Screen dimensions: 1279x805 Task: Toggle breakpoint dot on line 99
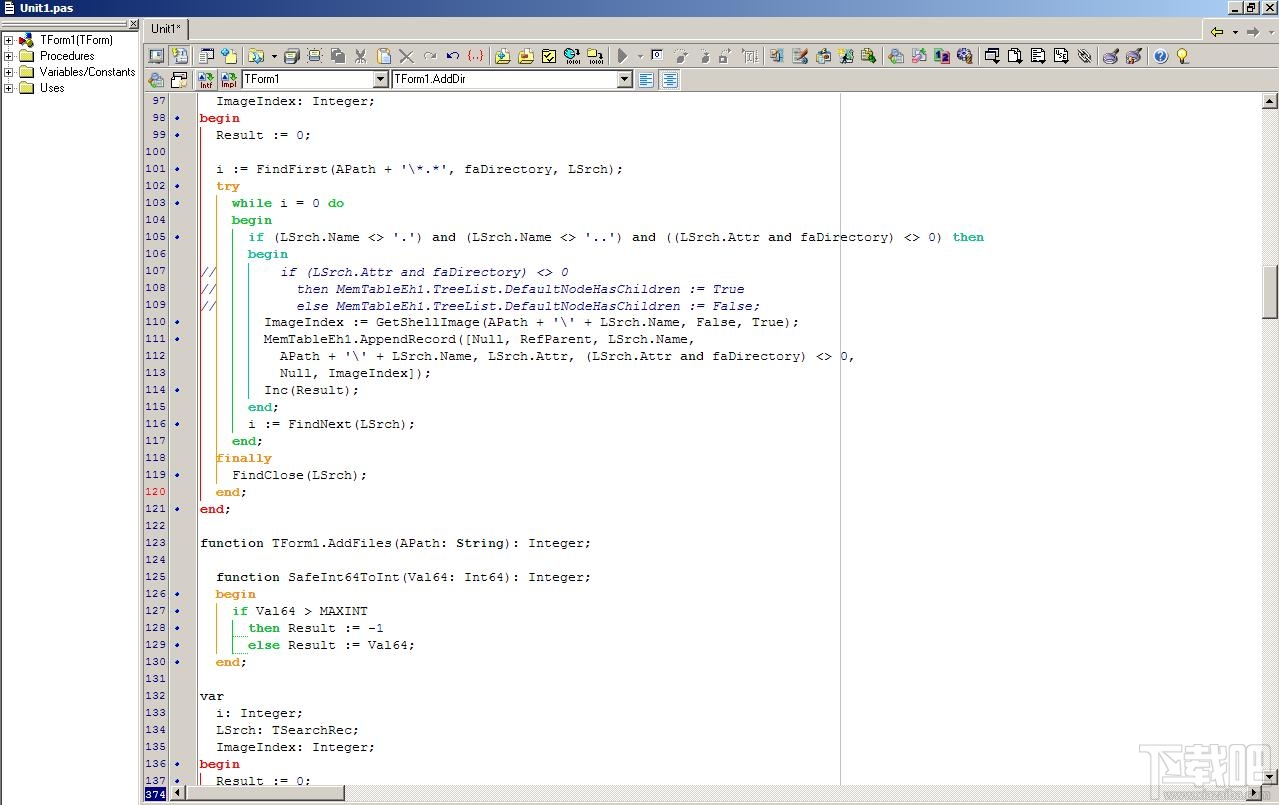tap(177, 135)
